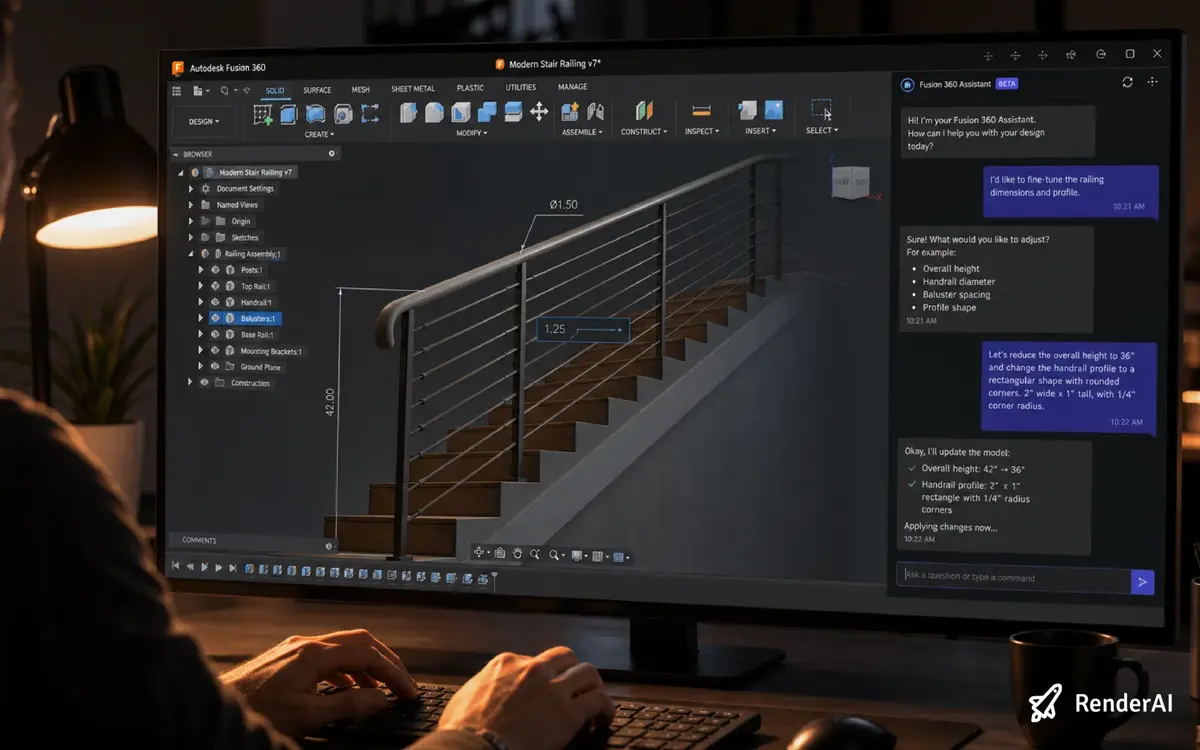The height and width of the screenshot is (750, 1200).
Task: Select the New Component tool in Assemble
Action: (x=571, y=112)
